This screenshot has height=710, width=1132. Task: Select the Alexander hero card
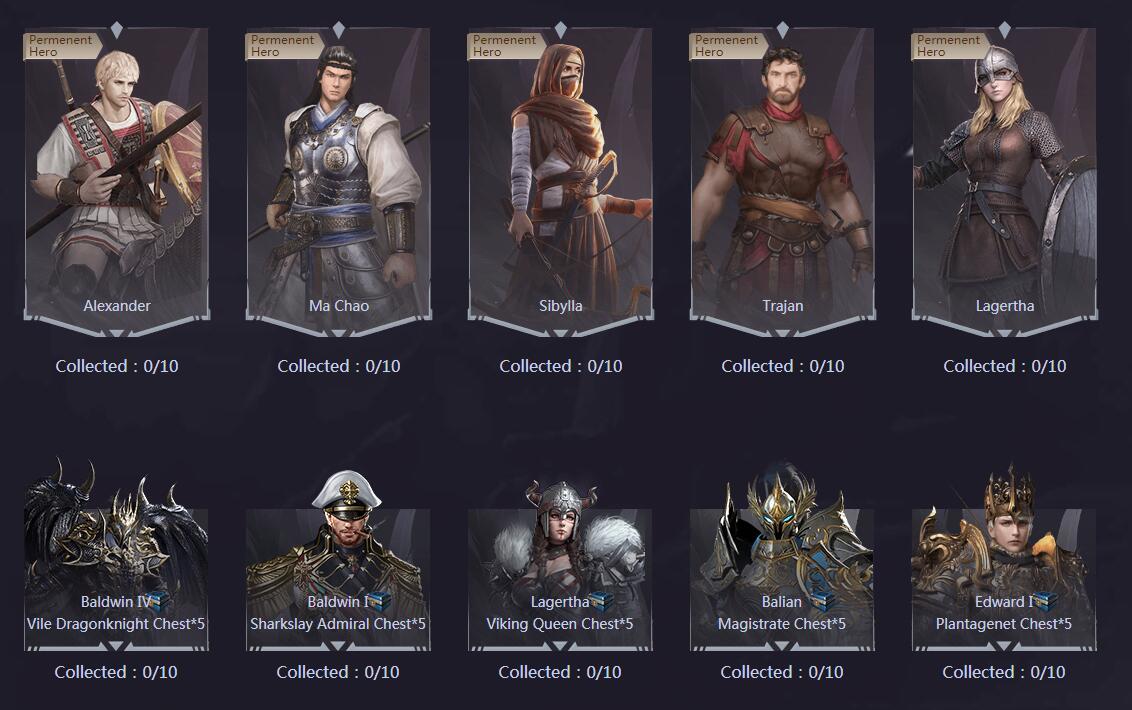[x=116, y=181]
